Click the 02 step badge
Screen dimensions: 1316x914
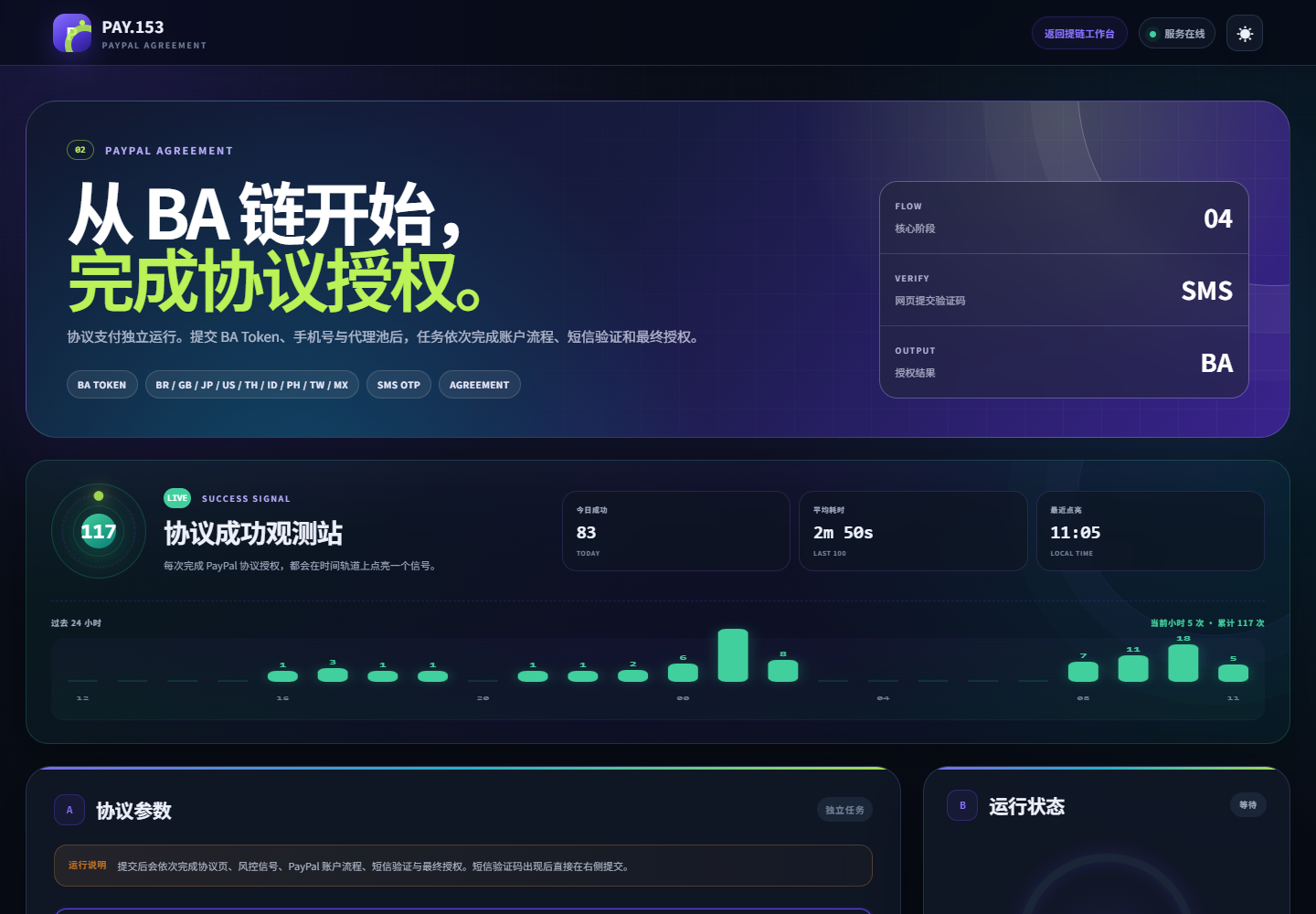pos(80,150)
